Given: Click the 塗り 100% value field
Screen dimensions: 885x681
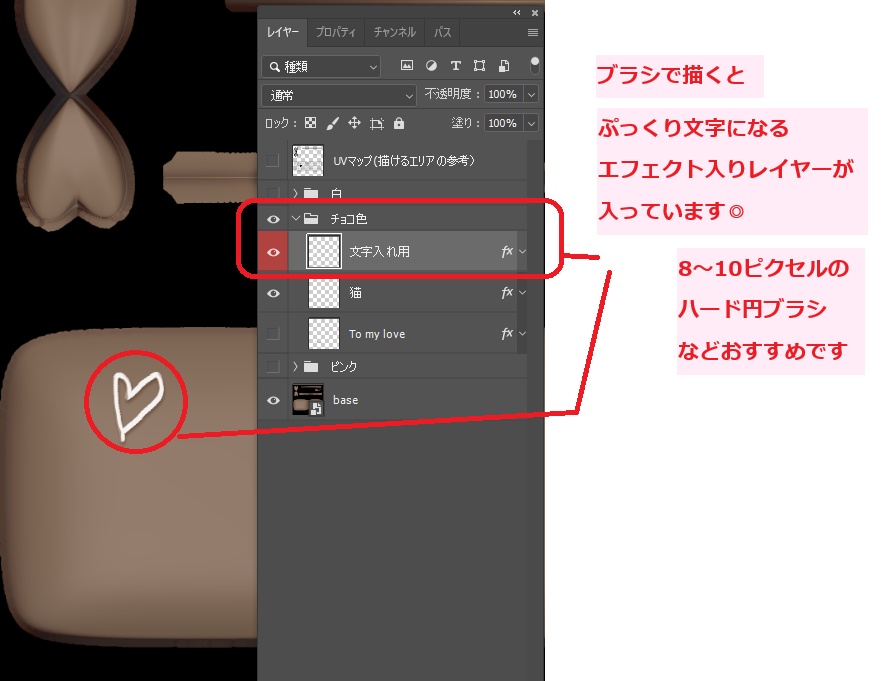Looking at the screenshot, I should (x=503, y=123).
